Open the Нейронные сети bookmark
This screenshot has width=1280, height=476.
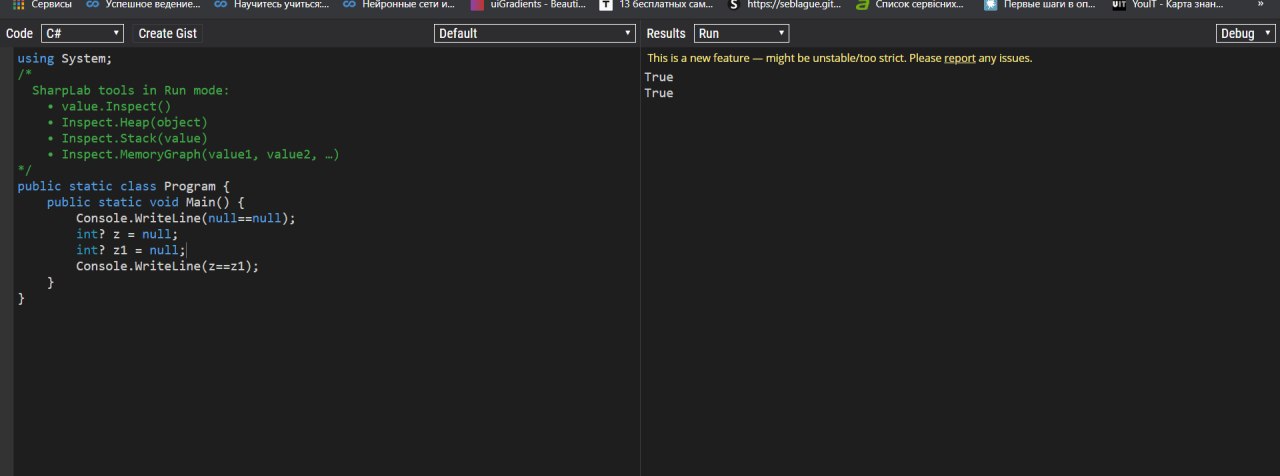[x=398, y=5]
